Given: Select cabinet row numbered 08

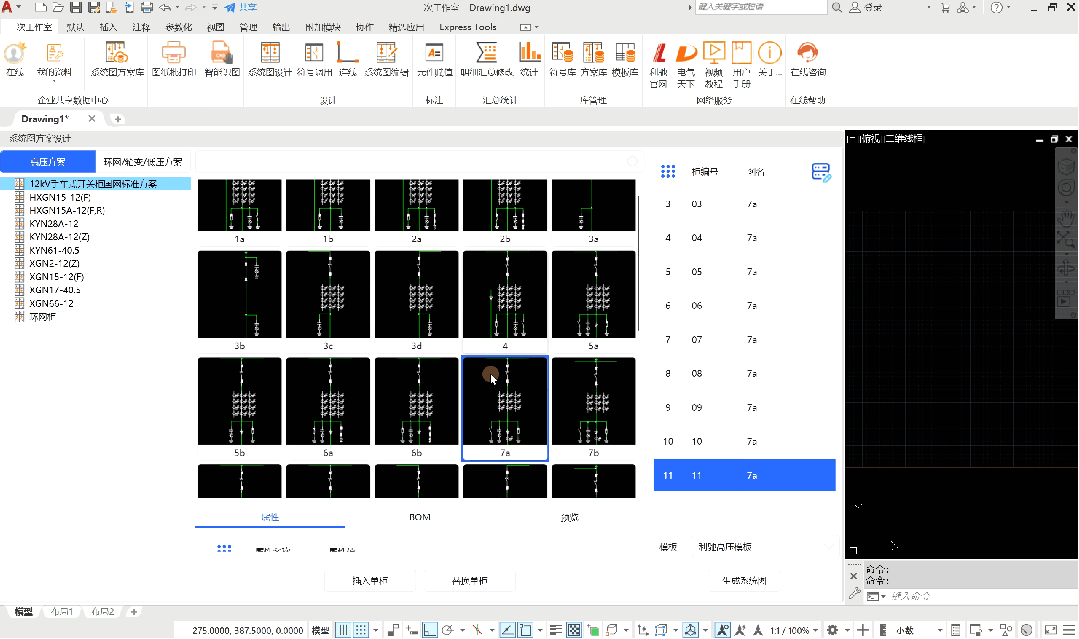Looking at the screenshot, I should click(745, 373).
